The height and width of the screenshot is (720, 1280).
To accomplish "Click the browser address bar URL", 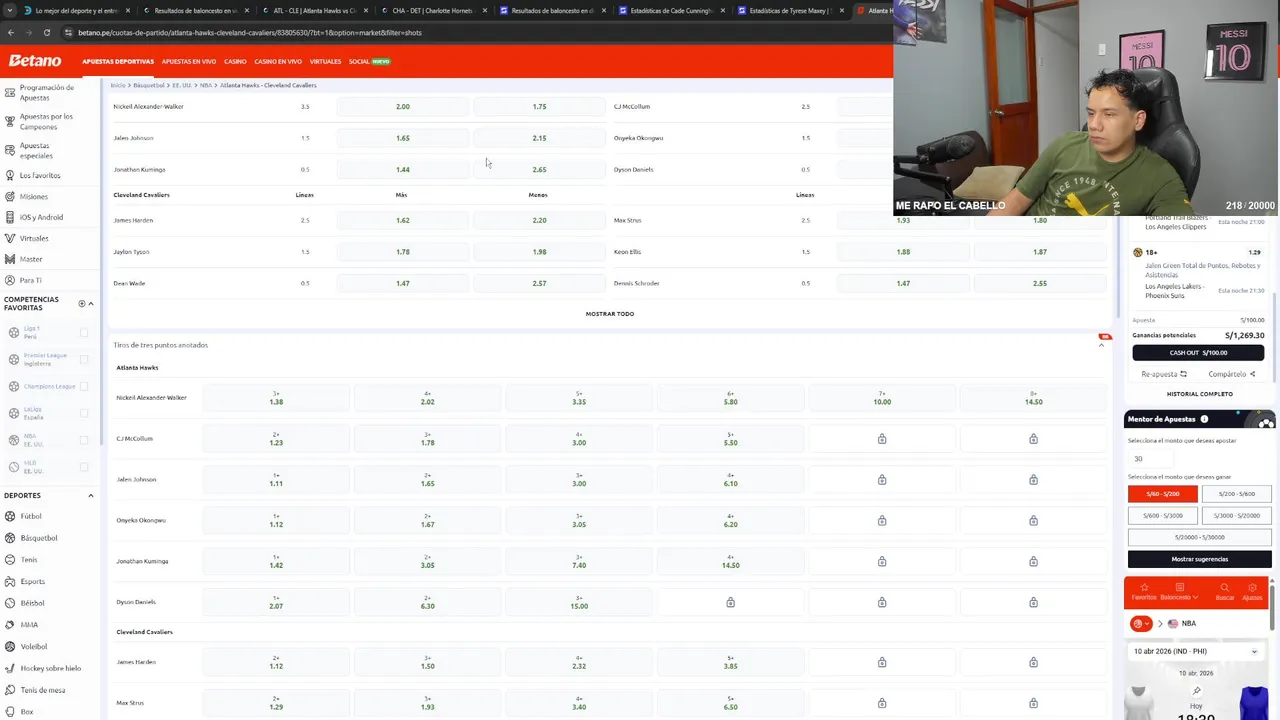I will click(x=250, y=32).
